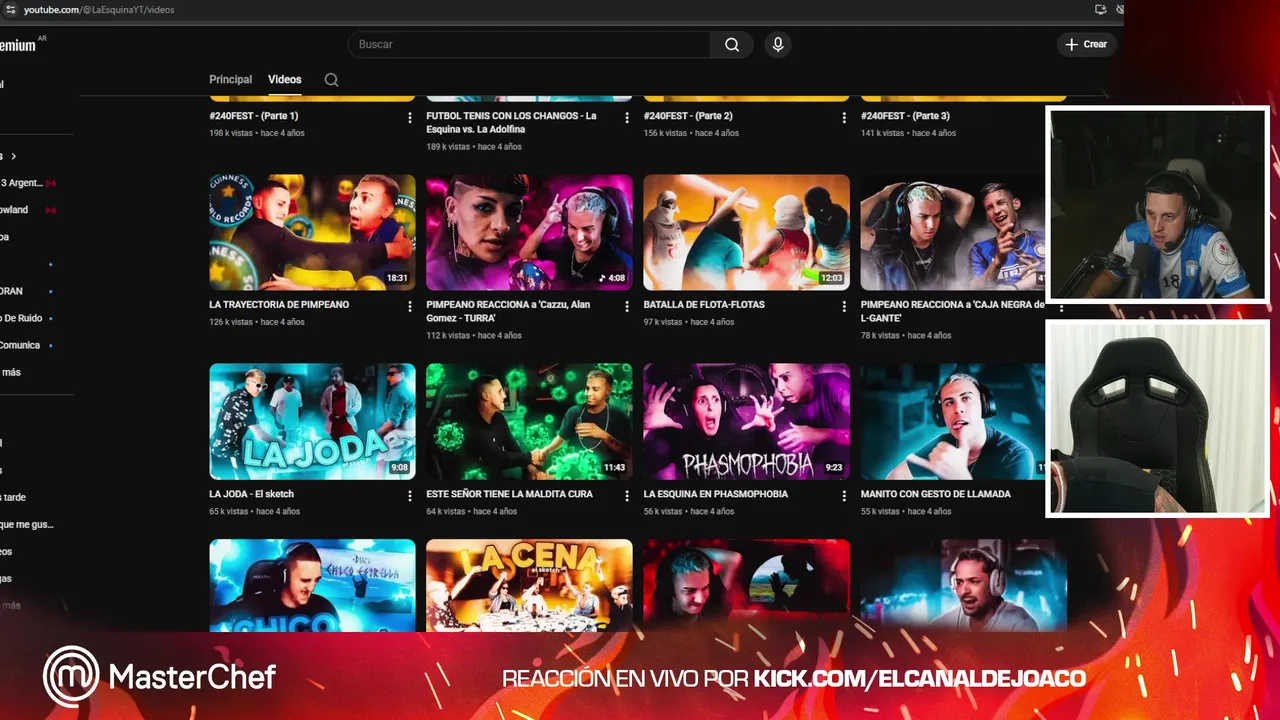Click title ESTE SEÑOR TIENE LA MALDITA CURA
Image resolution: width=1280 pixels, height=720 pixels.
point(509,494)
